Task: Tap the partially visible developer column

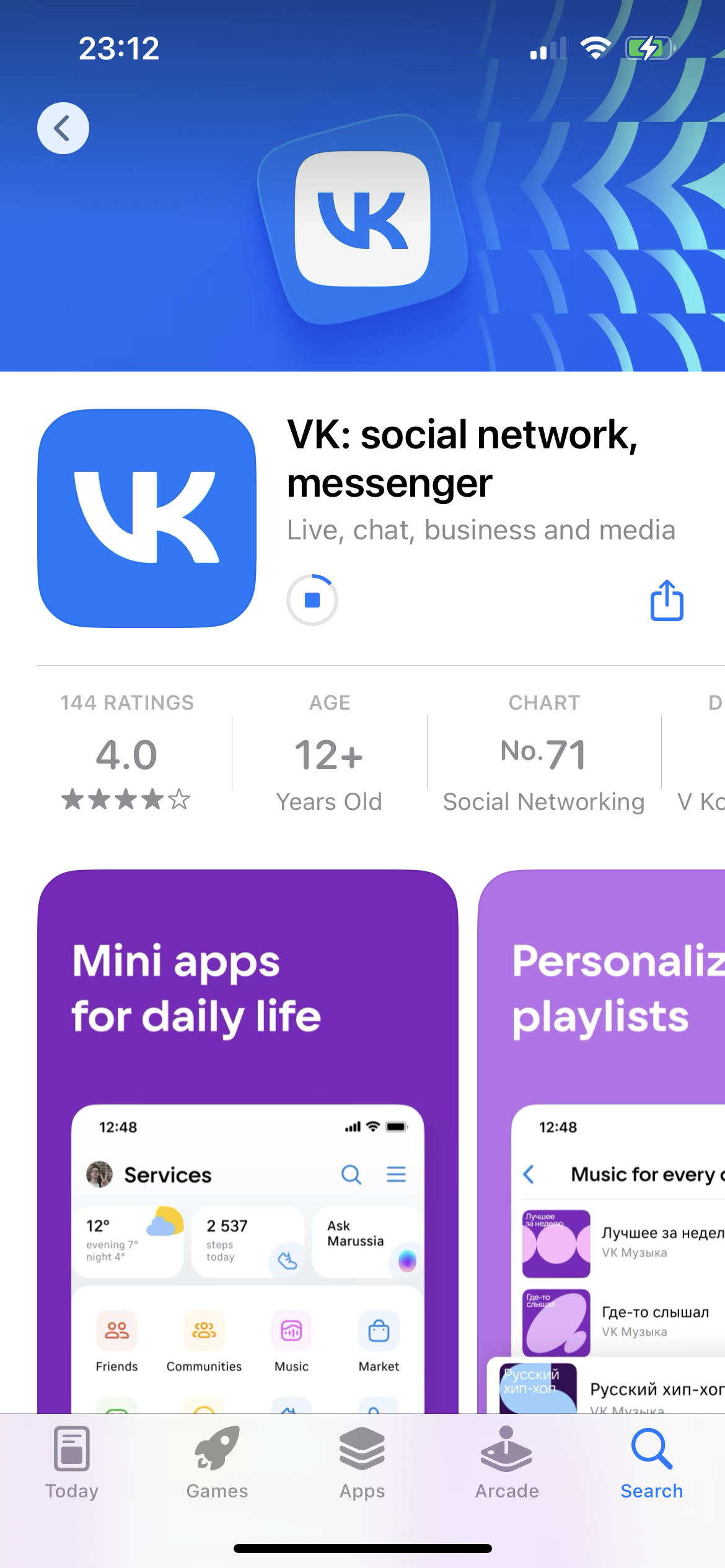Action: click(x=700, y=752)
